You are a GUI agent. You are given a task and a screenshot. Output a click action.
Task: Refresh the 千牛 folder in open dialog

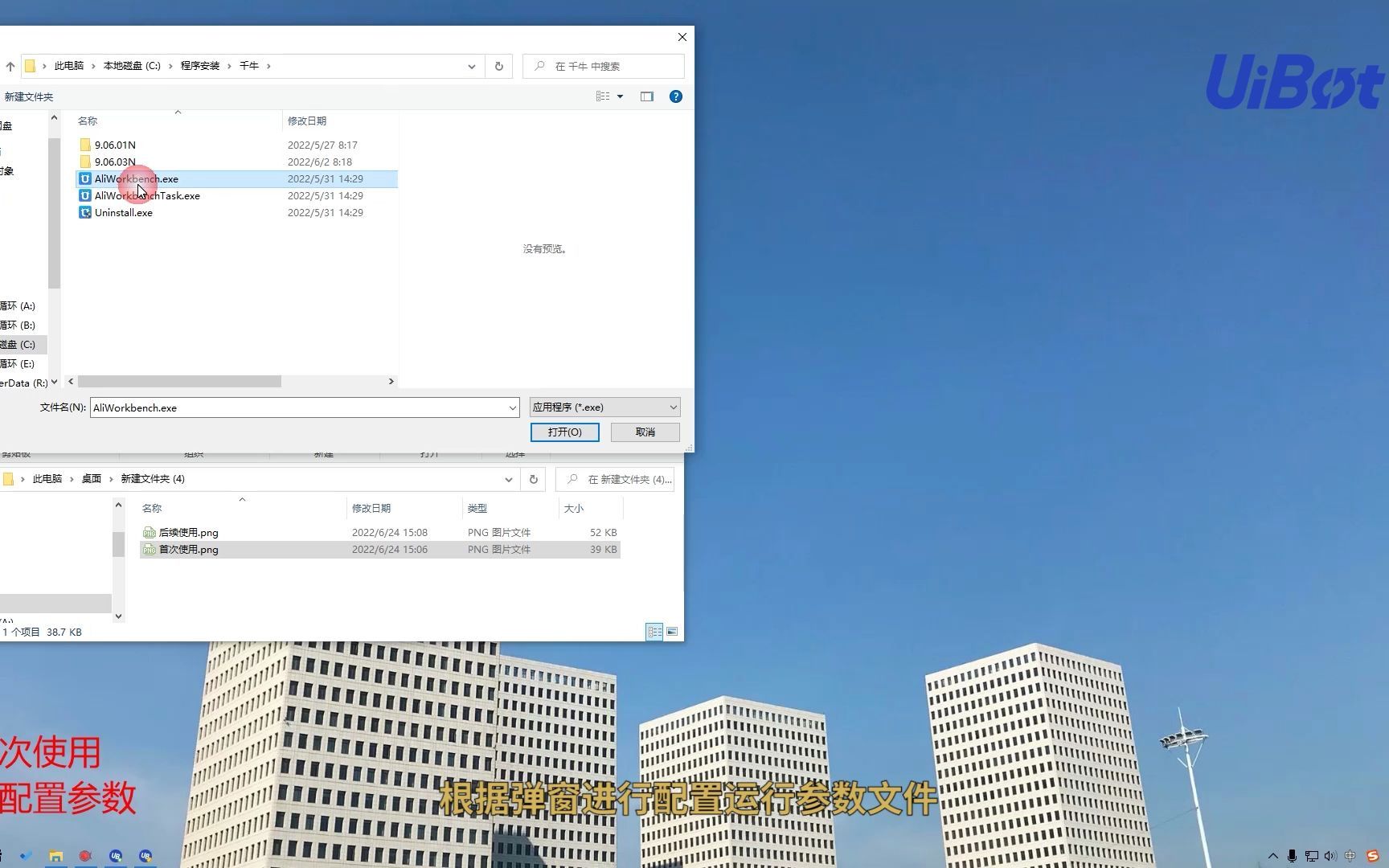click(499, 67)
